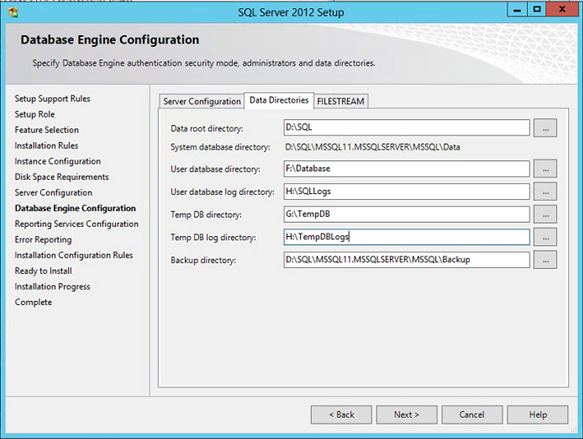Edit the Temp DB log directory field

click(x=406, y=237)
